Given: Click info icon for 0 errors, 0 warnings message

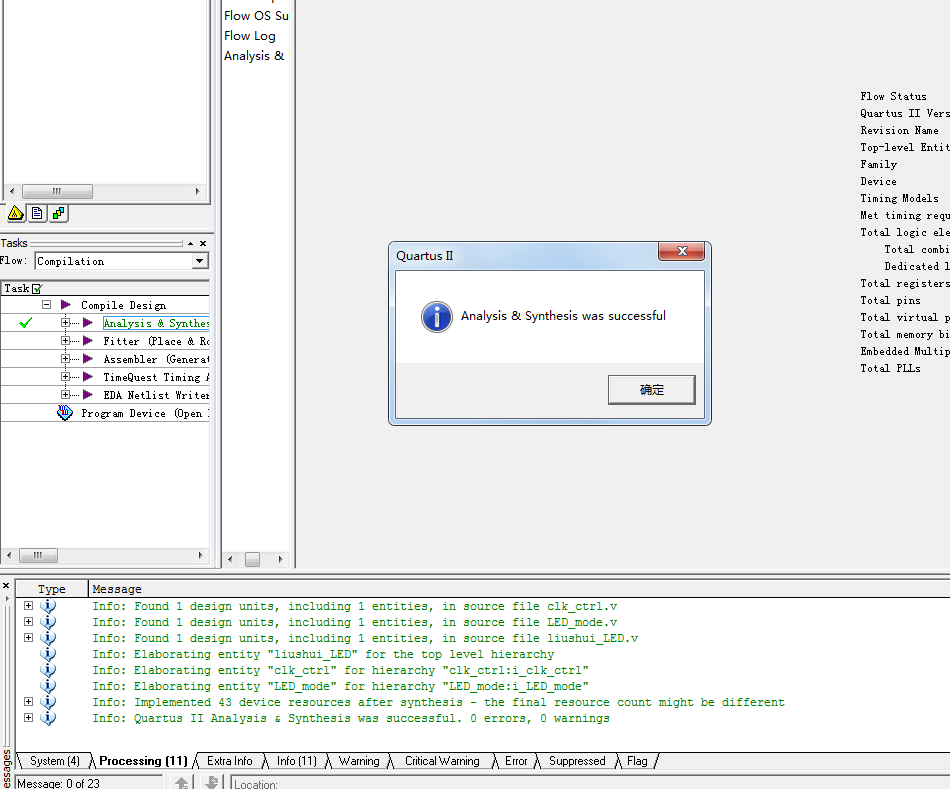Looking at the screenshot, I should pos(48,717).
